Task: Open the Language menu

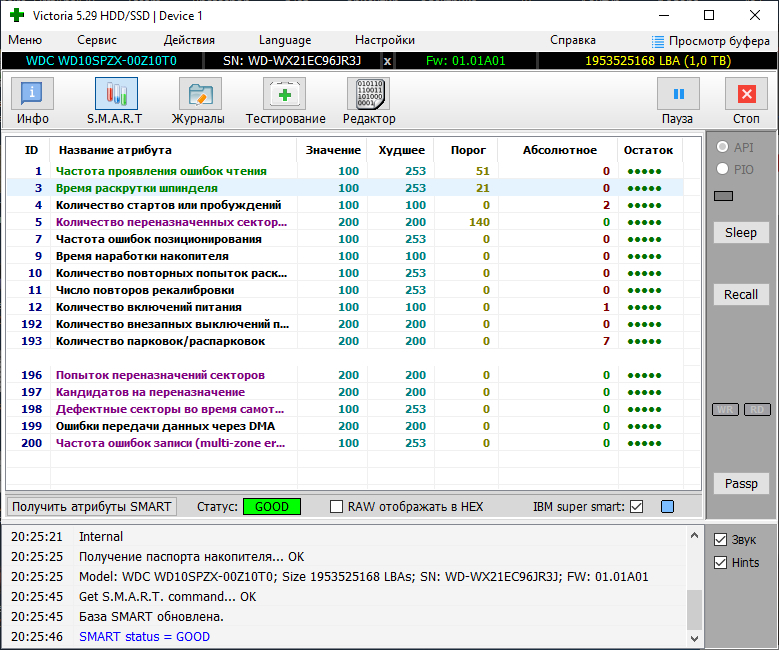Action: 285,40
